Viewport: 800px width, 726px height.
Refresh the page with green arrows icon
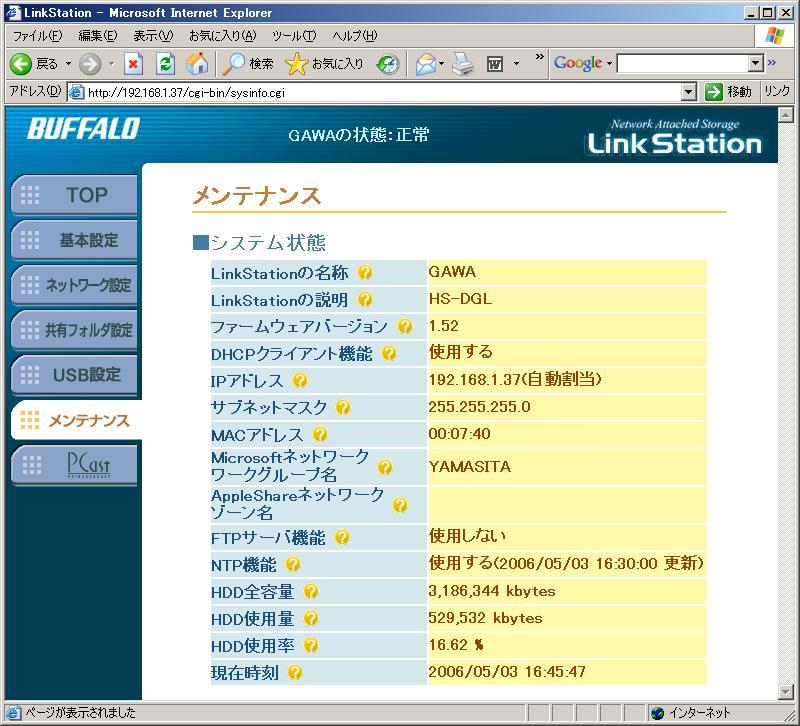coord(165,64)
